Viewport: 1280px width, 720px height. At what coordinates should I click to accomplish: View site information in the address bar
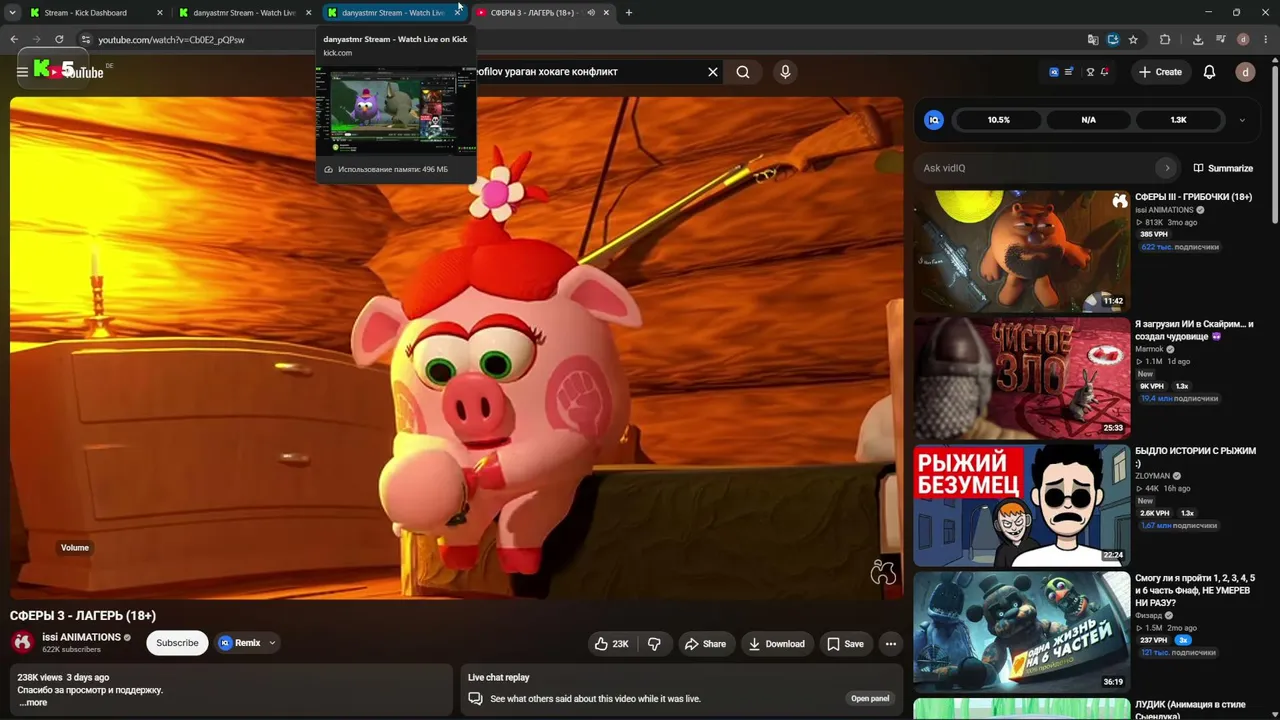click(85, 40)
